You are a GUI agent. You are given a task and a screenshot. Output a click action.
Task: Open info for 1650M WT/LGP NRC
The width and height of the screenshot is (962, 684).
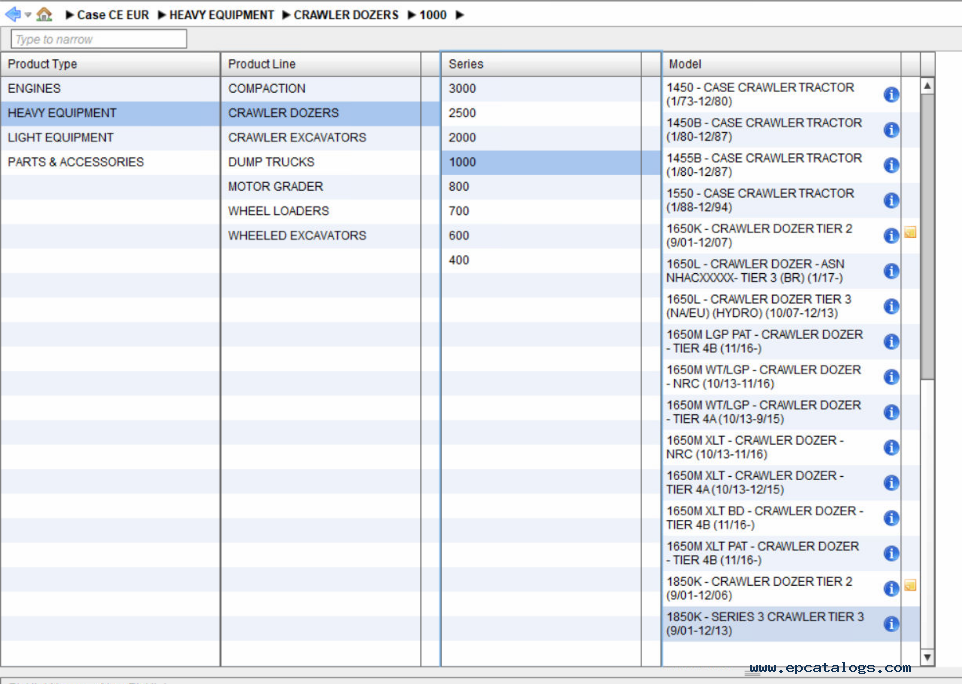(x=891, y=377)
